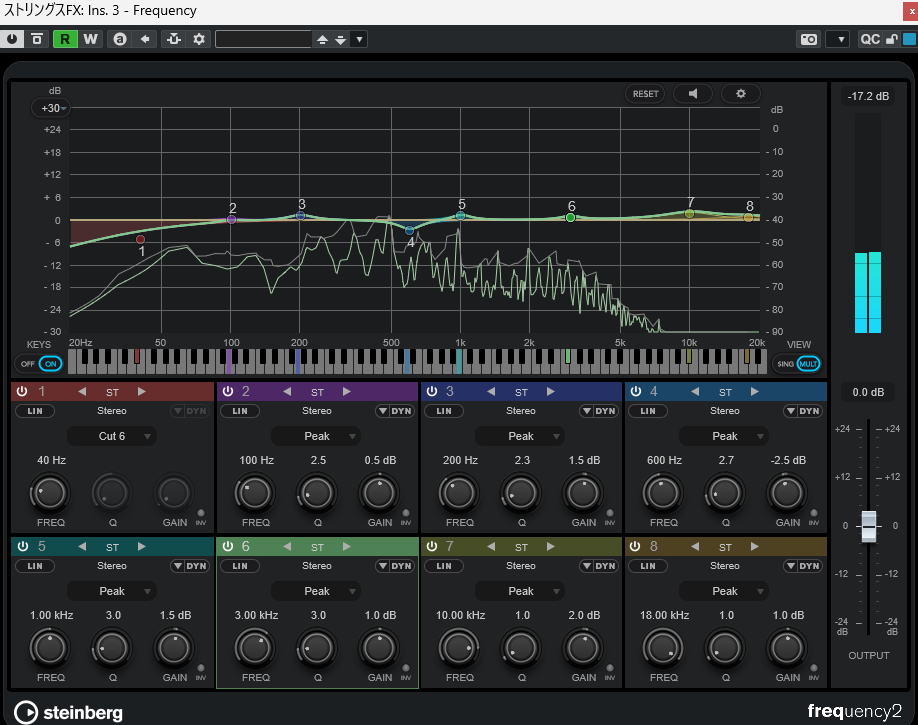The height and width of the screenshot is (725, 918).
Task: Select EQ point 6 on the curve
Action: pyautogui.click(x=570, y=218)
